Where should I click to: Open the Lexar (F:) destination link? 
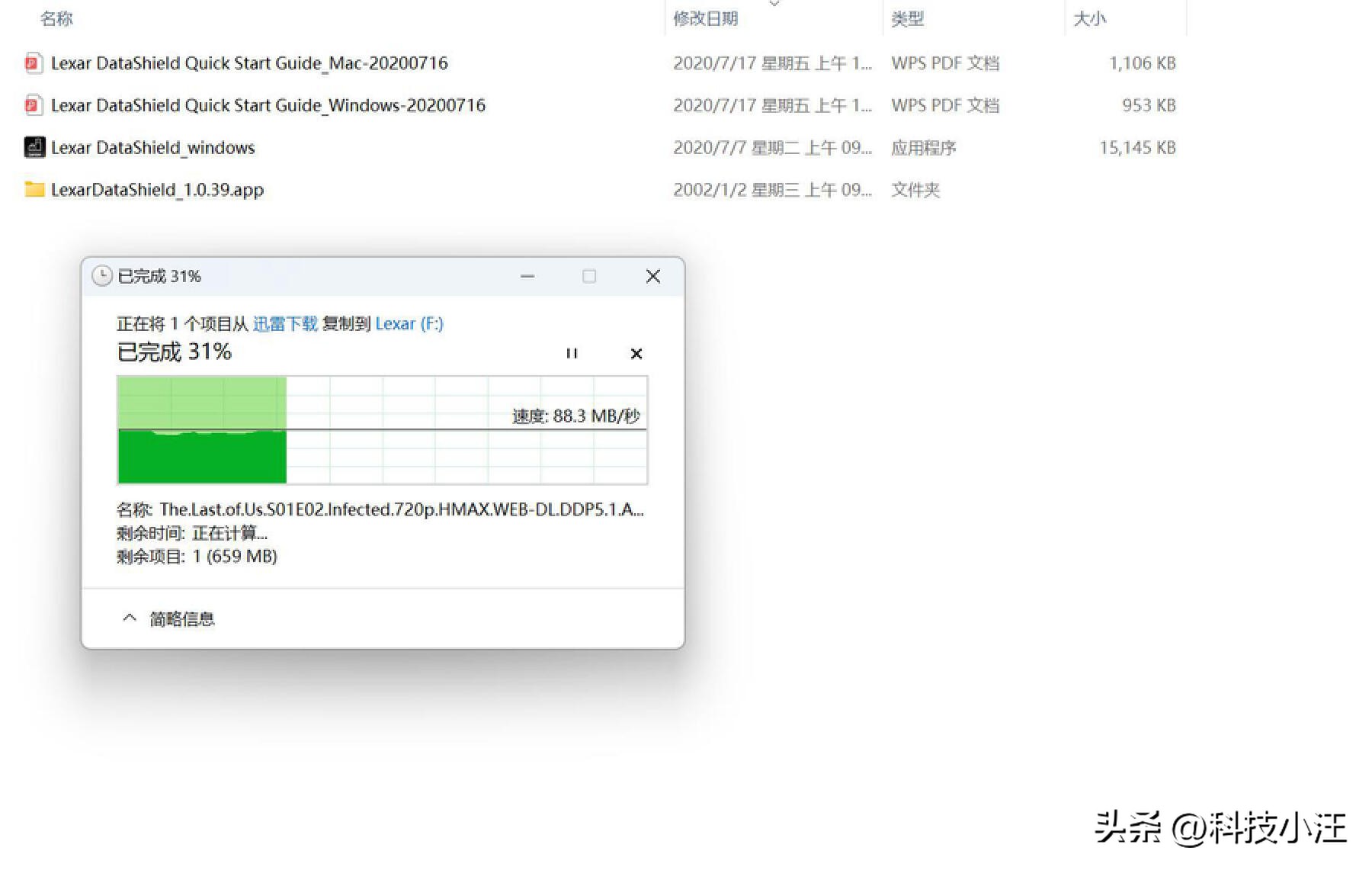coord(409,323)
